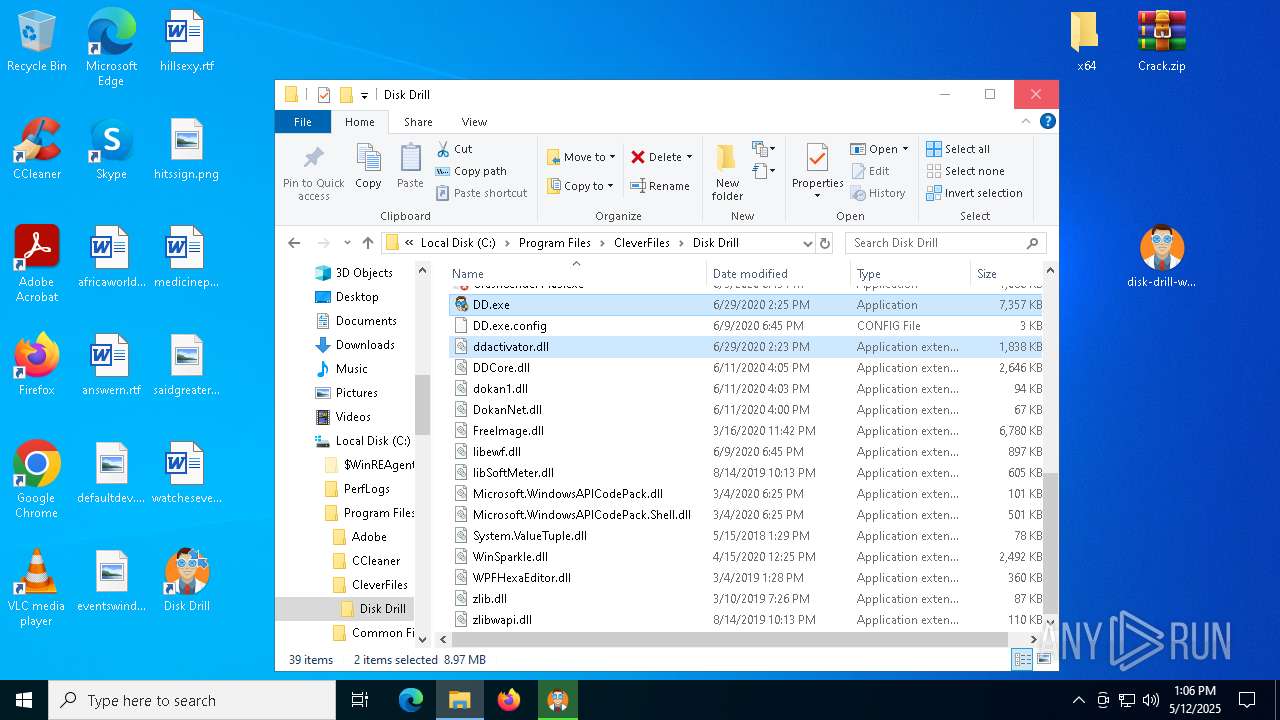Select FreeImage.dll file
The image size is (1280, 720).
[x=745, y=431]
